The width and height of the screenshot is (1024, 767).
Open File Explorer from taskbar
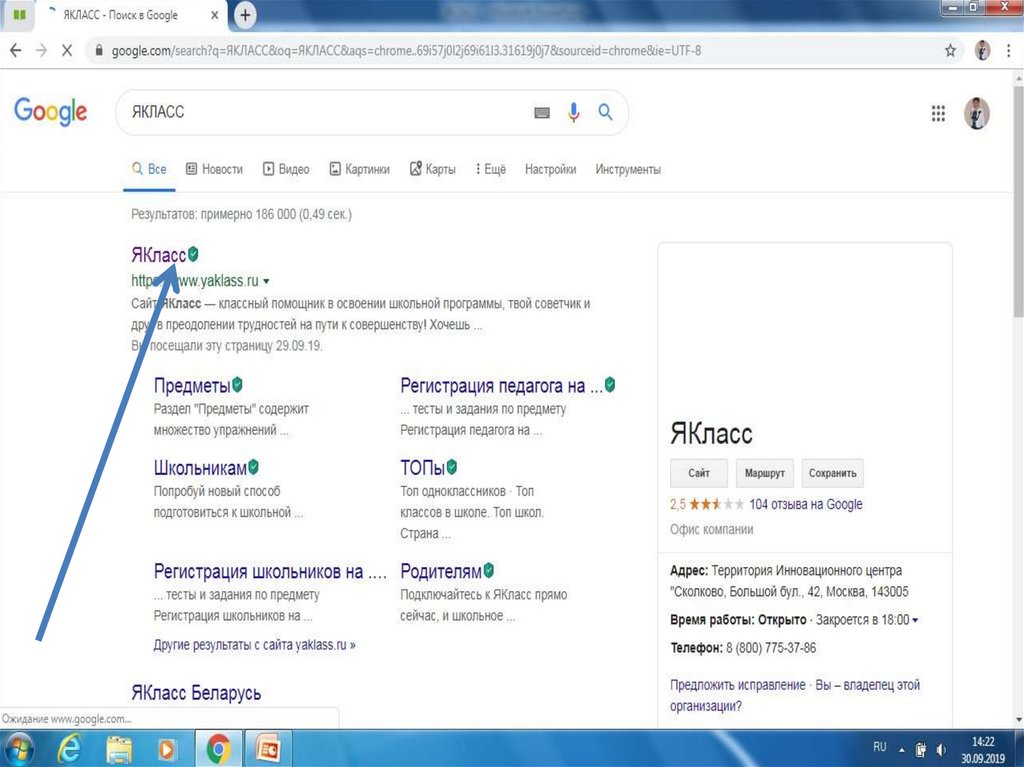pyautogui.click(x=119, y=749)
